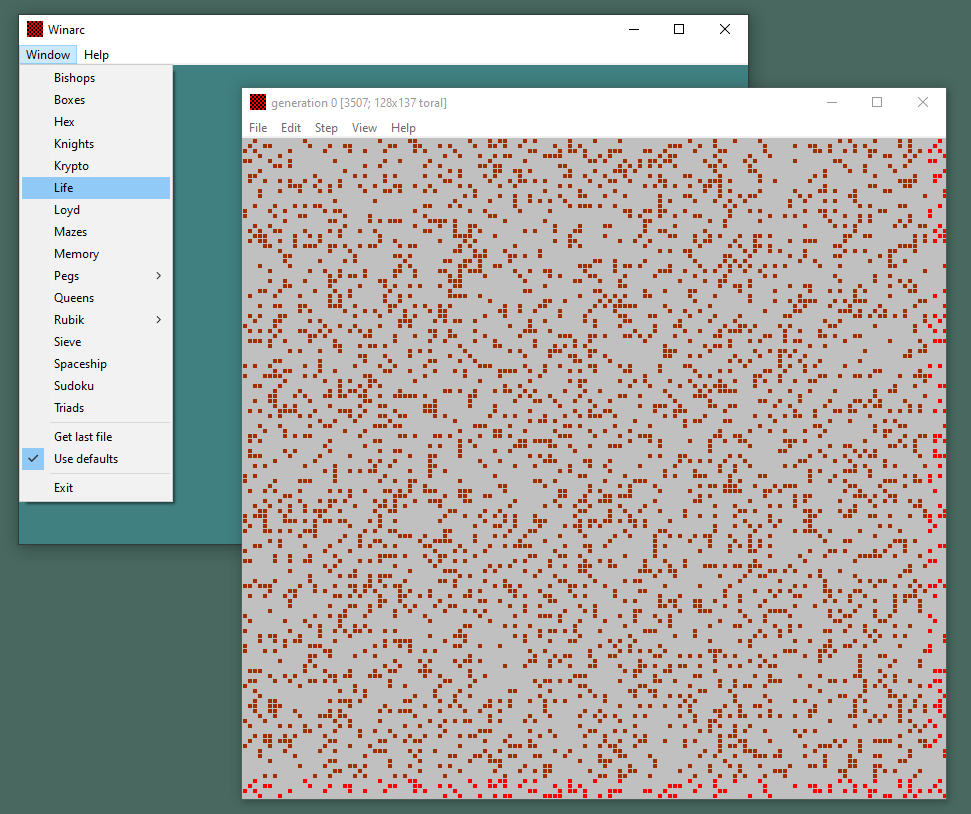Image resolution: width=971 pixels, height=814 pixels.
Task: Click the generation 0 title bar text
Action: [359, 103]
